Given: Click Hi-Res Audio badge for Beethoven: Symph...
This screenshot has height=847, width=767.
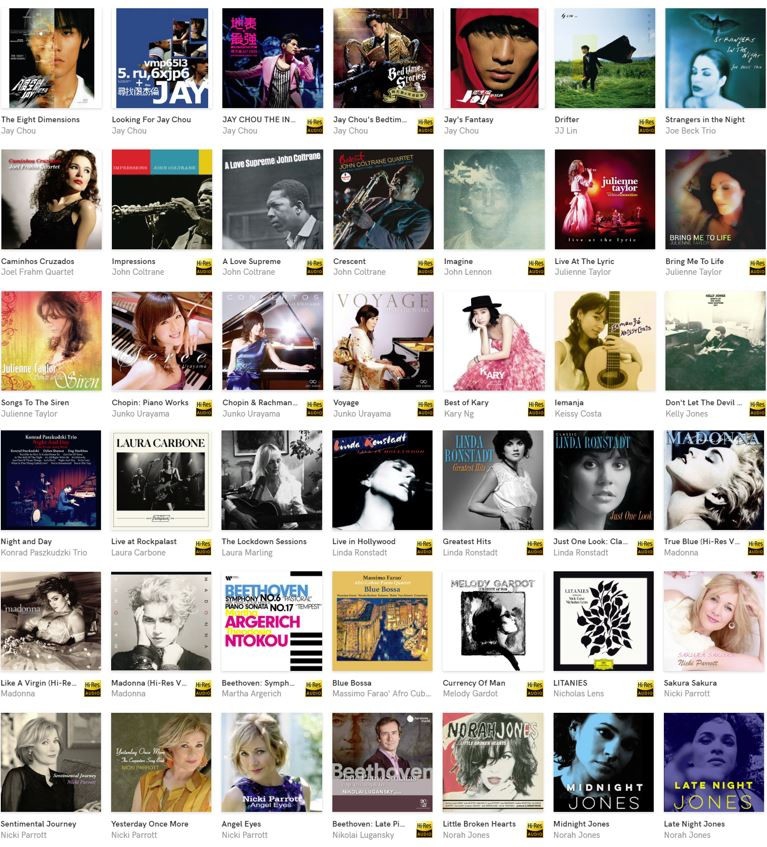Looking at the screenshot, I should point(314,689).
